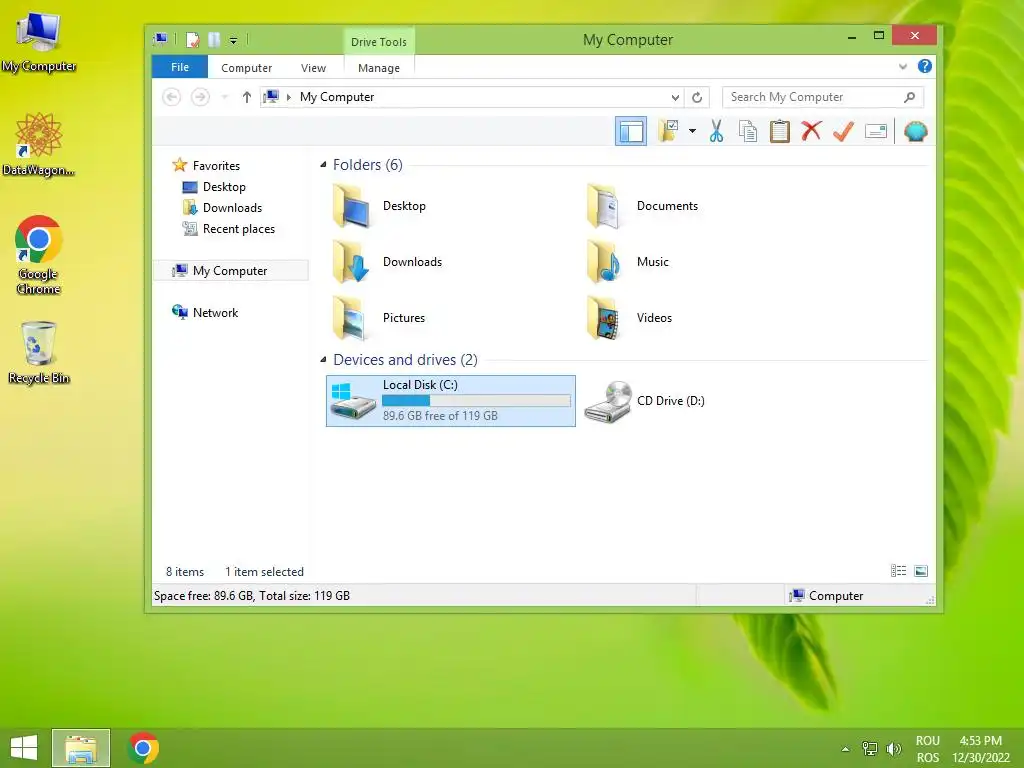Click the Search My Computer field
Screen dimensions: 1024x768
point(823,97)
